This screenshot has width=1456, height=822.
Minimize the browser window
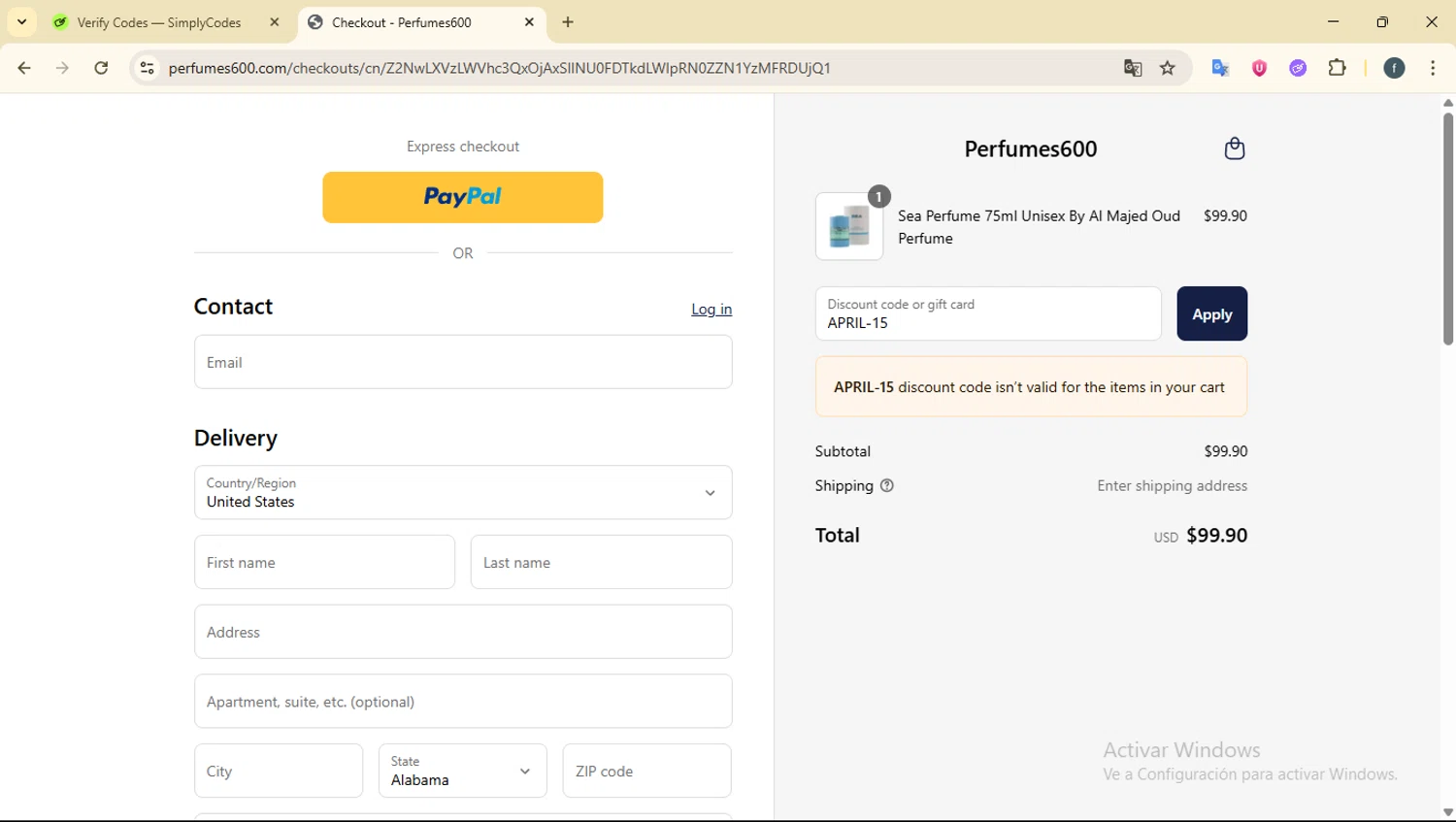point(1333,21)
